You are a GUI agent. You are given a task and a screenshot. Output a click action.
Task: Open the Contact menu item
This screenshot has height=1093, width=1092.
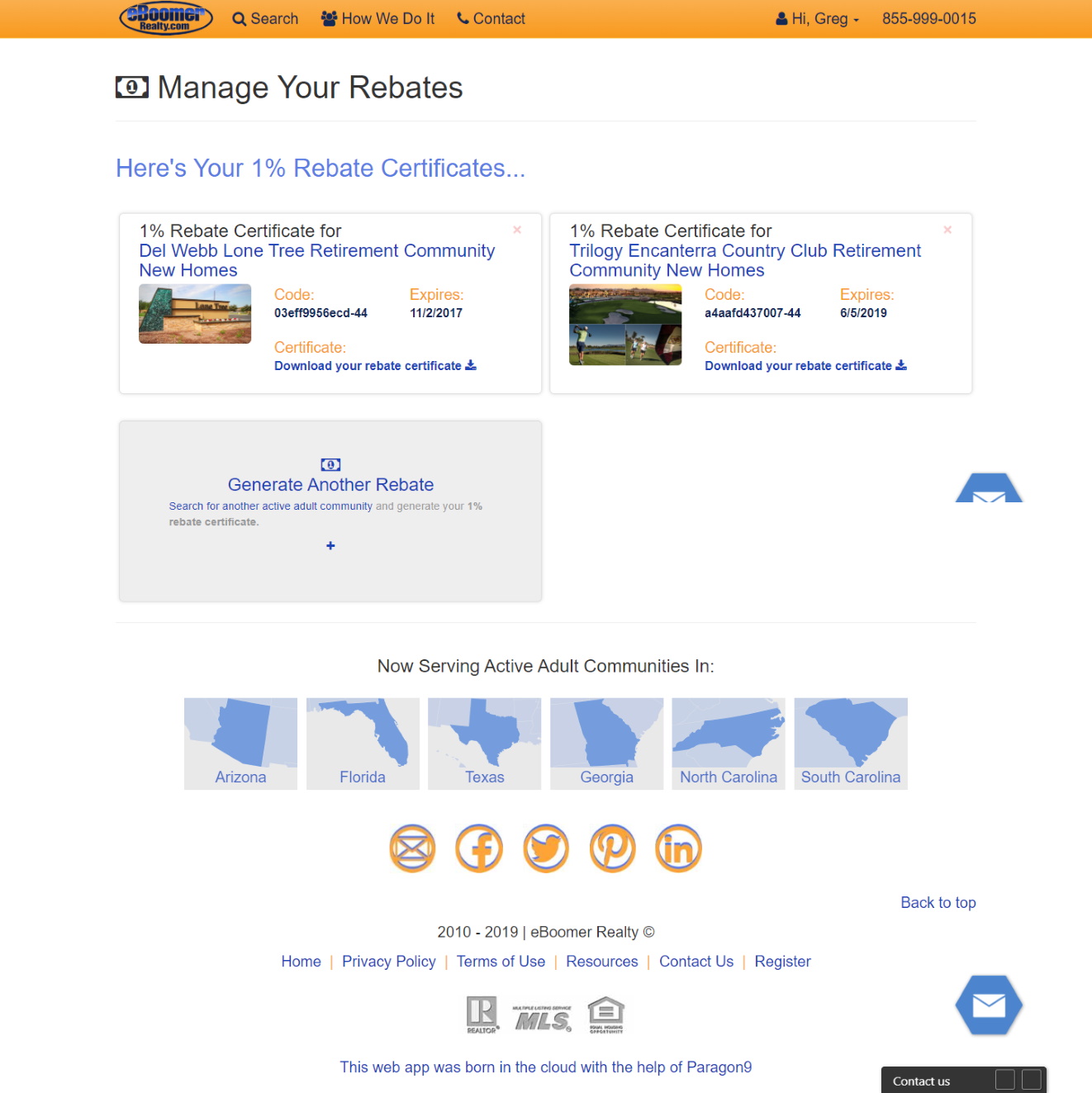pyautogui.click(x=491, y=18)
